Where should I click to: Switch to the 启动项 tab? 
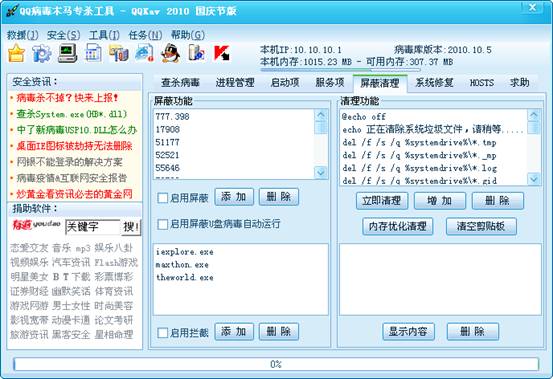click(x=285, y=83)
